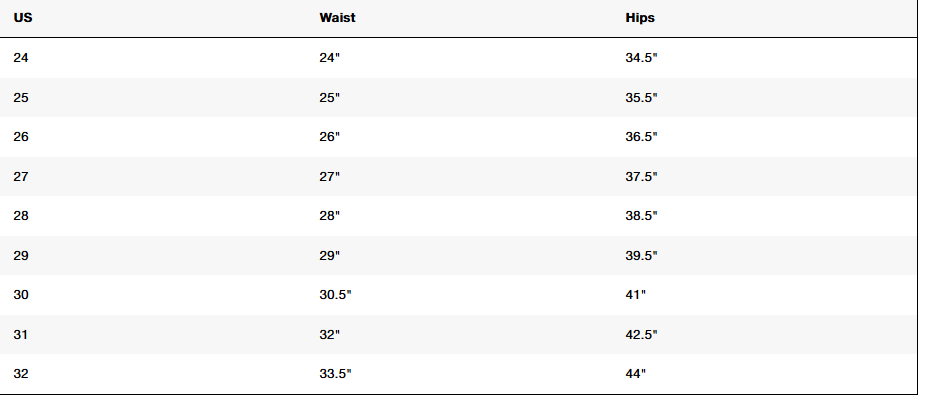Click the 33.5" waist value
925x399 pixels.
(x=335, y=374)
